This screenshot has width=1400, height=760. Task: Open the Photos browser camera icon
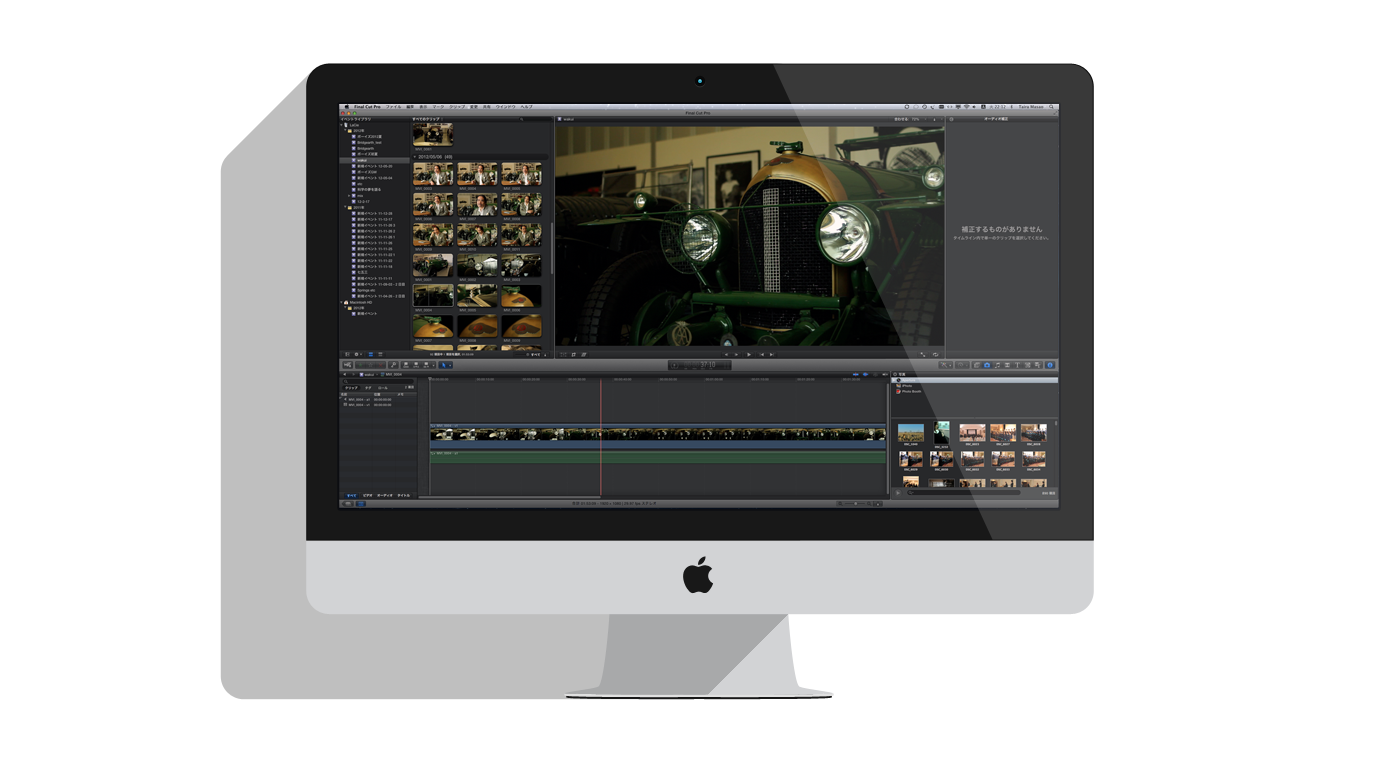[986, 365]
